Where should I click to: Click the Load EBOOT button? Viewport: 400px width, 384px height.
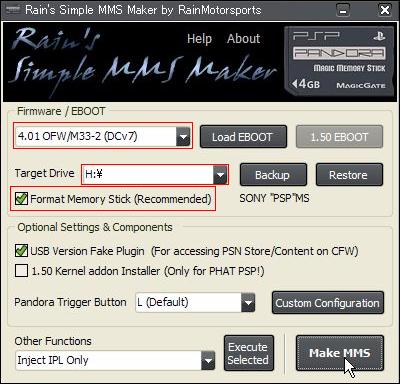coord(243,137)
